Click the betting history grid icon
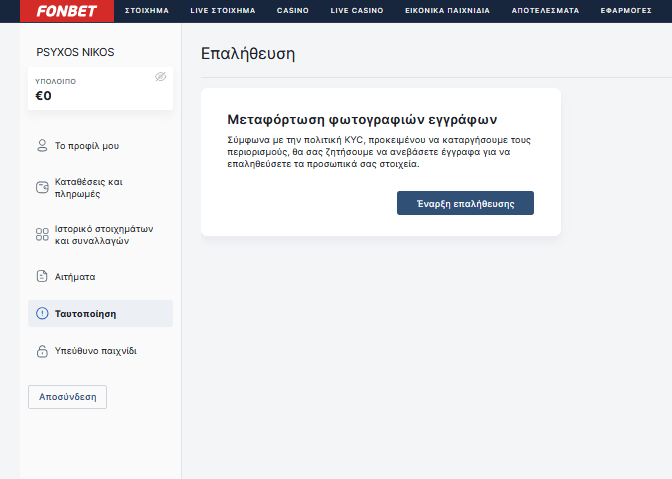This screenshot has height=479, width=672. click(42, 234)
